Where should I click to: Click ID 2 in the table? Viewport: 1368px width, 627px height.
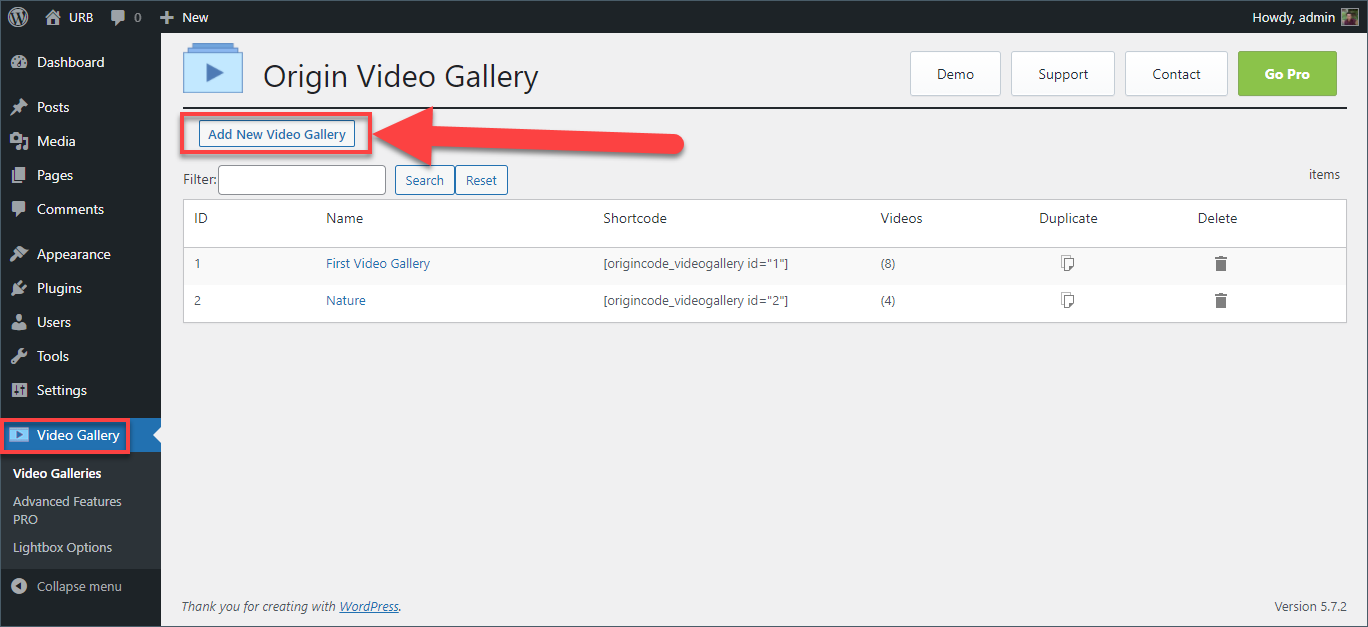point(198,300)
